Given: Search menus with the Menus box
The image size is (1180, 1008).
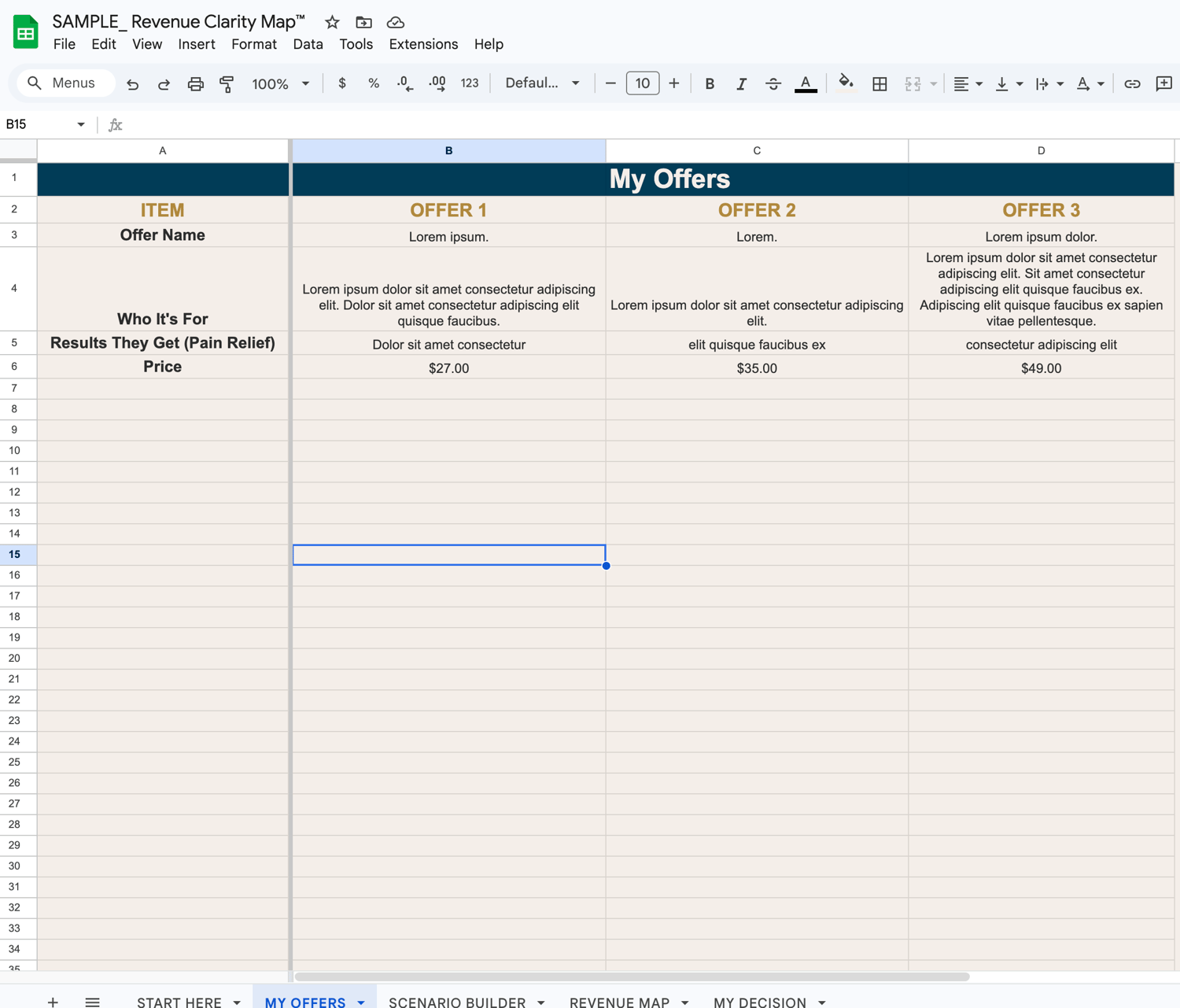Looking at the screenshot, I should (66, 83).
